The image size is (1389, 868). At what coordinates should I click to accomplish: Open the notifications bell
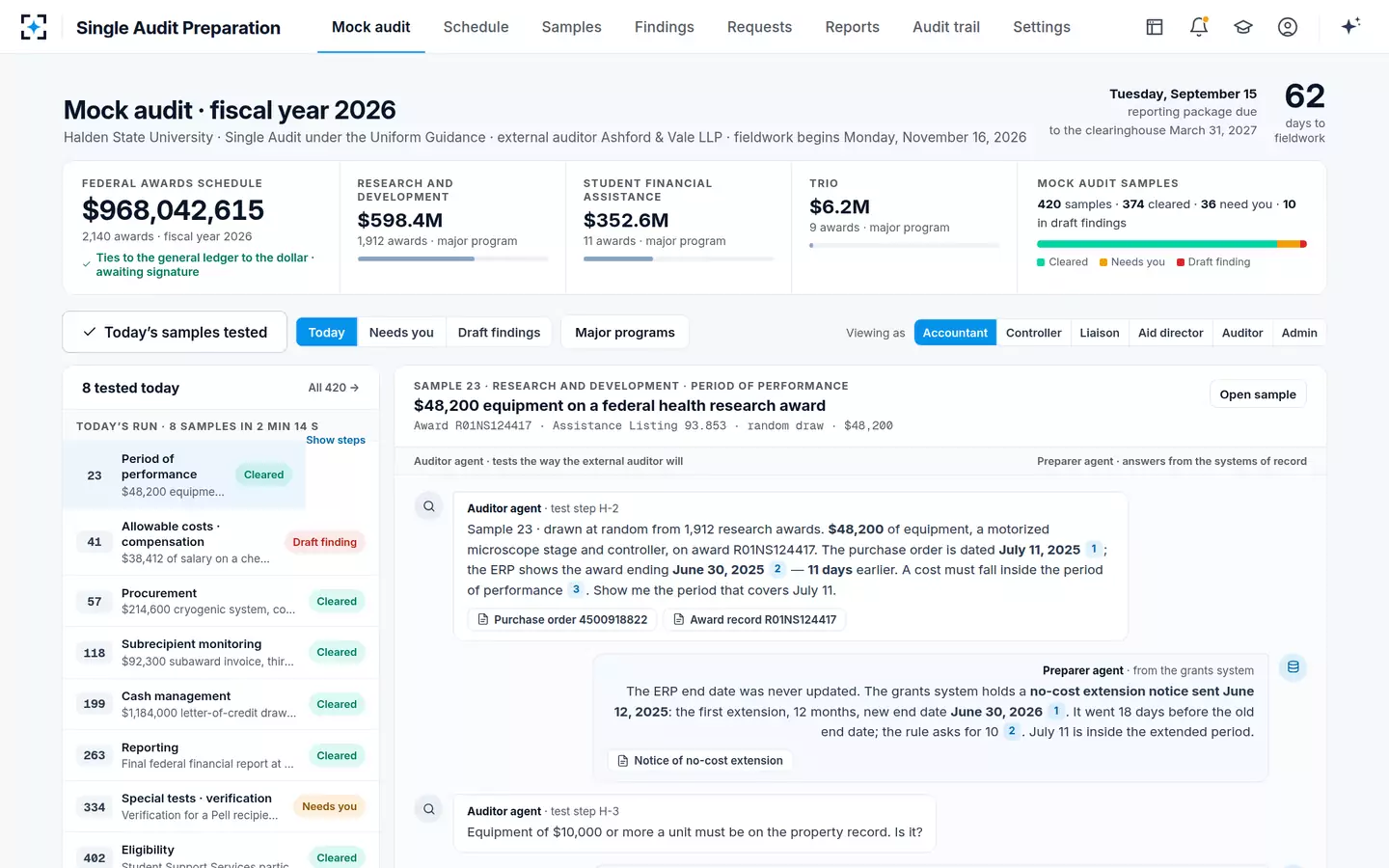tap(1199, 27)
